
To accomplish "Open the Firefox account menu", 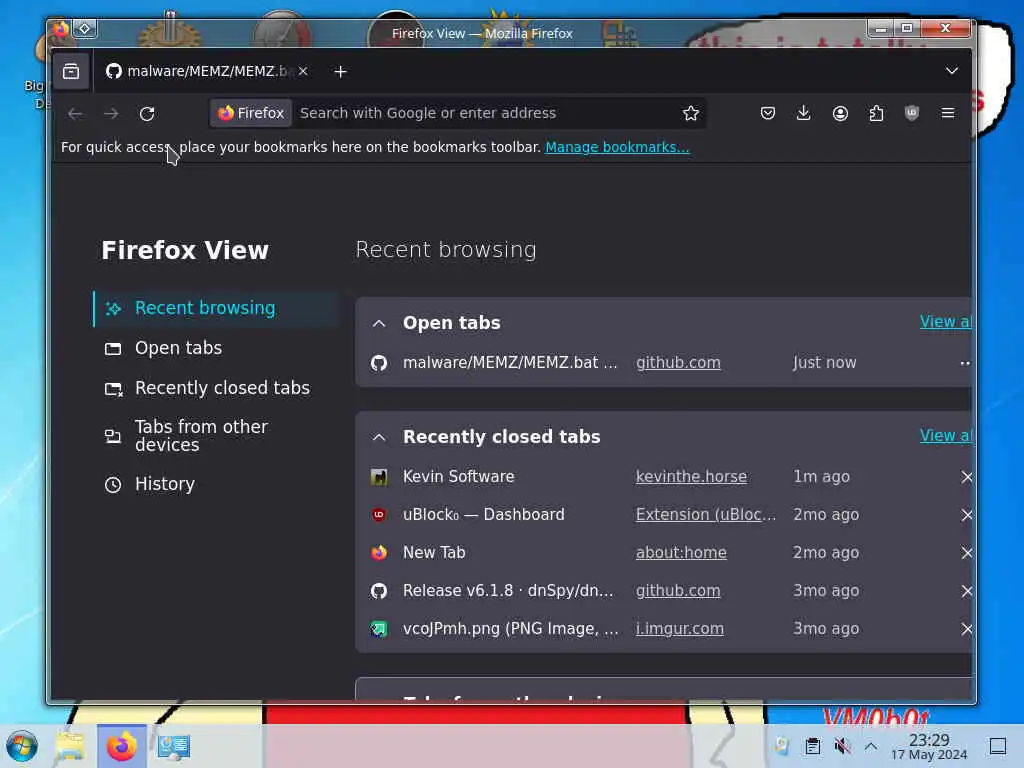I will [x=840, y=114].
